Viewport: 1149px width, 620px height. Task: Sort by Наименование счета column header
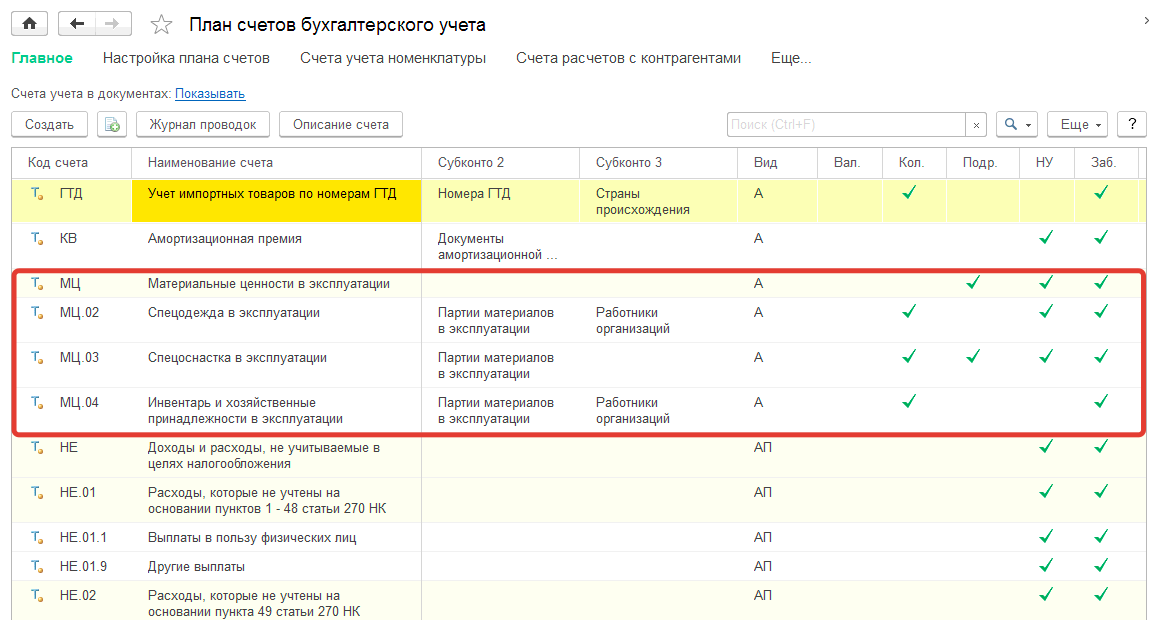pos(276,163)
